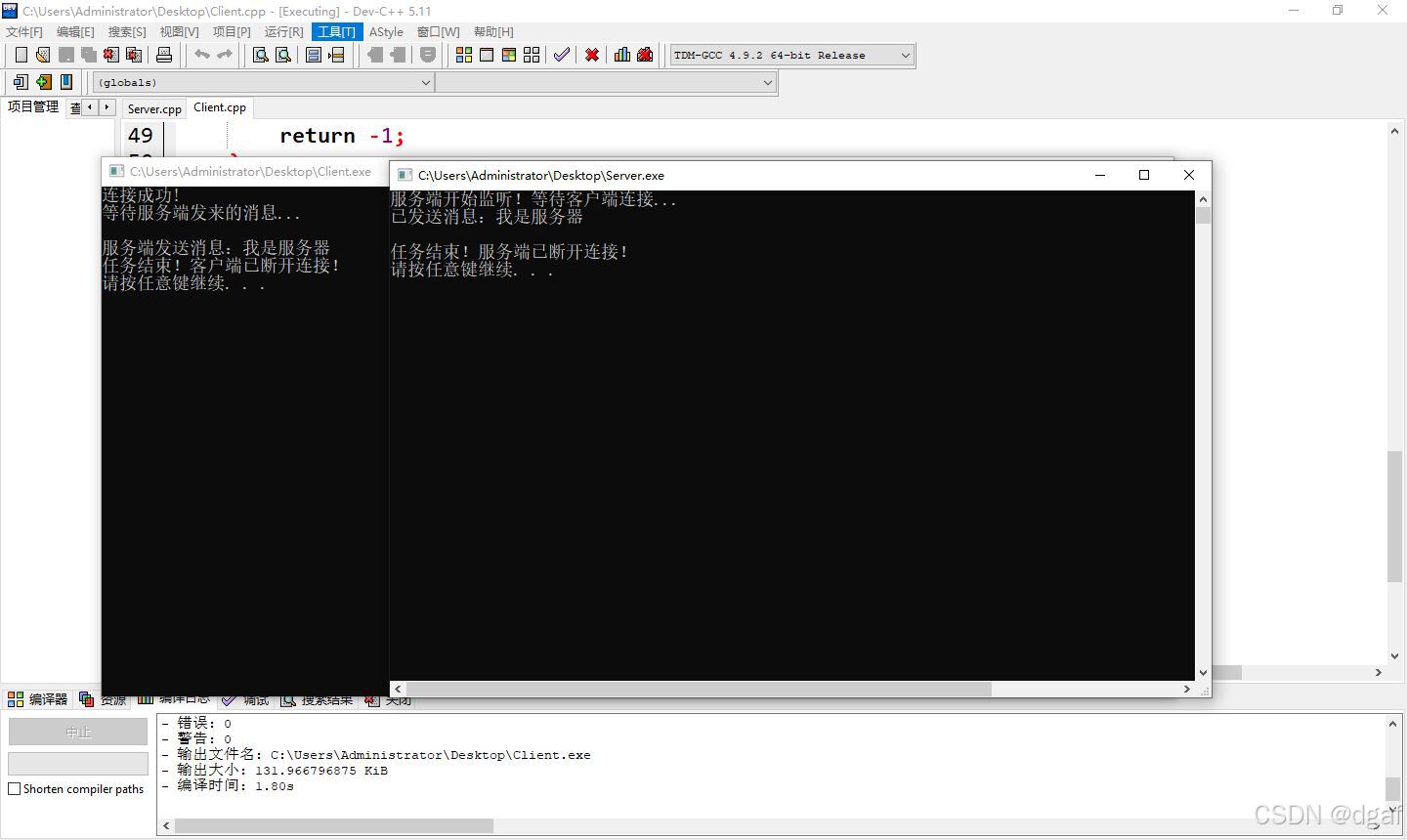Click the 输出大小 131.966796875 KiB line
Image resolution: width=1407 pixels, height=840 pixels.
point(275,771)
